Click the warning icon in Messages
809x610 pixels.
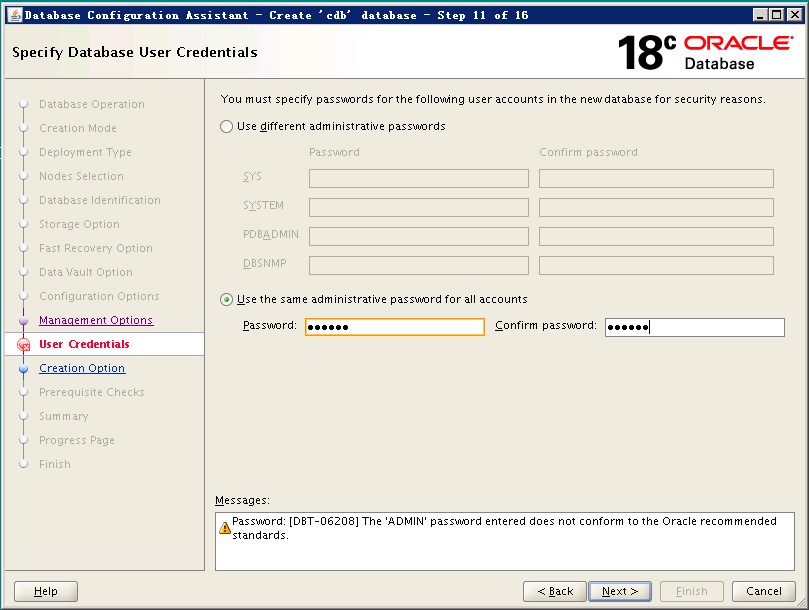224,528
